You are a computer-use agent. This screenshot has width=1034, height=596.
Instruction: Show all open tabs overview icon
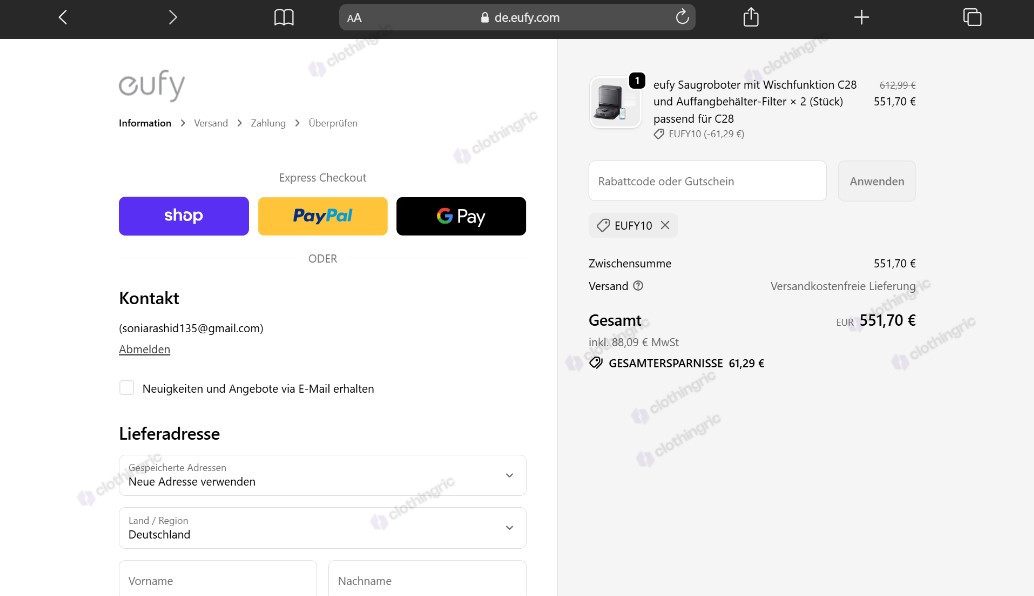coord(972,17)
